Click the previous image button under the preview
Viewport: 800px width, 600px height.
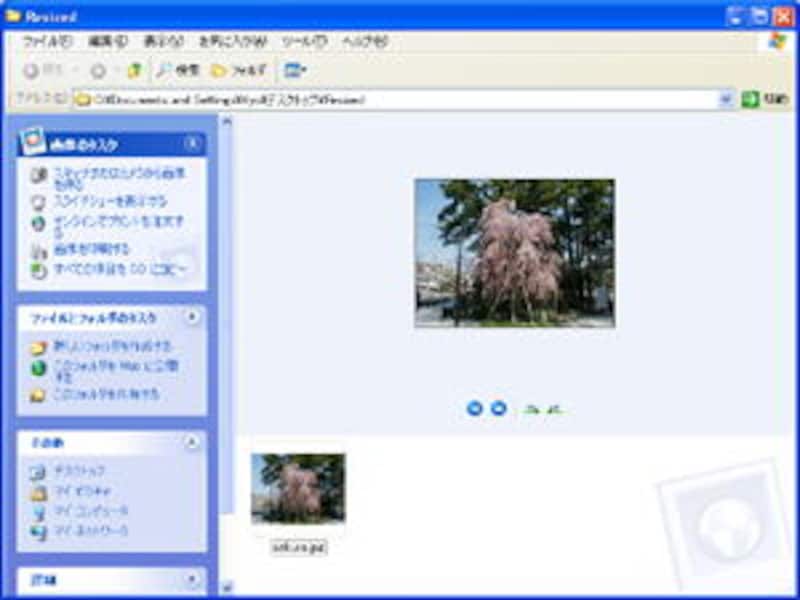click(x=475, y=408)
